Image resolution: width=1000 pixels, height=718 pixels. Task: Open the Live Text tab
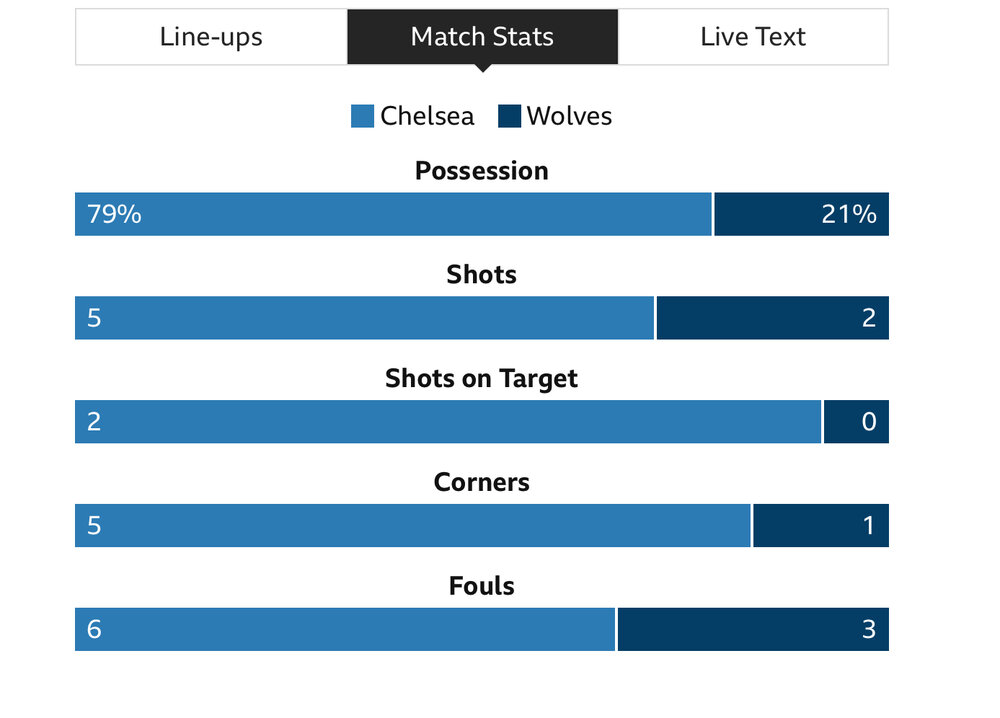click(x=753, y=37)
